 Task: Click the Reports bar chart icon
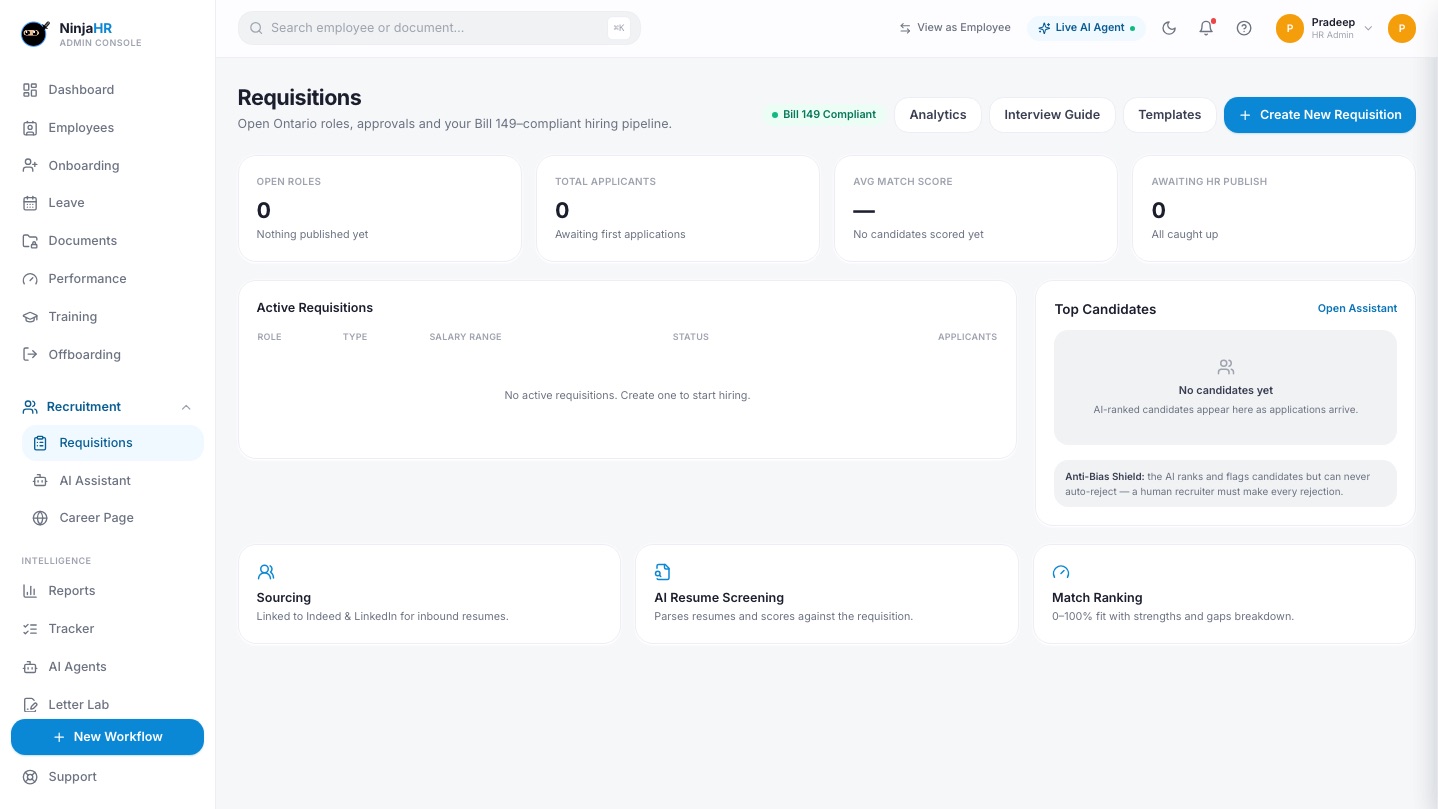30,591
